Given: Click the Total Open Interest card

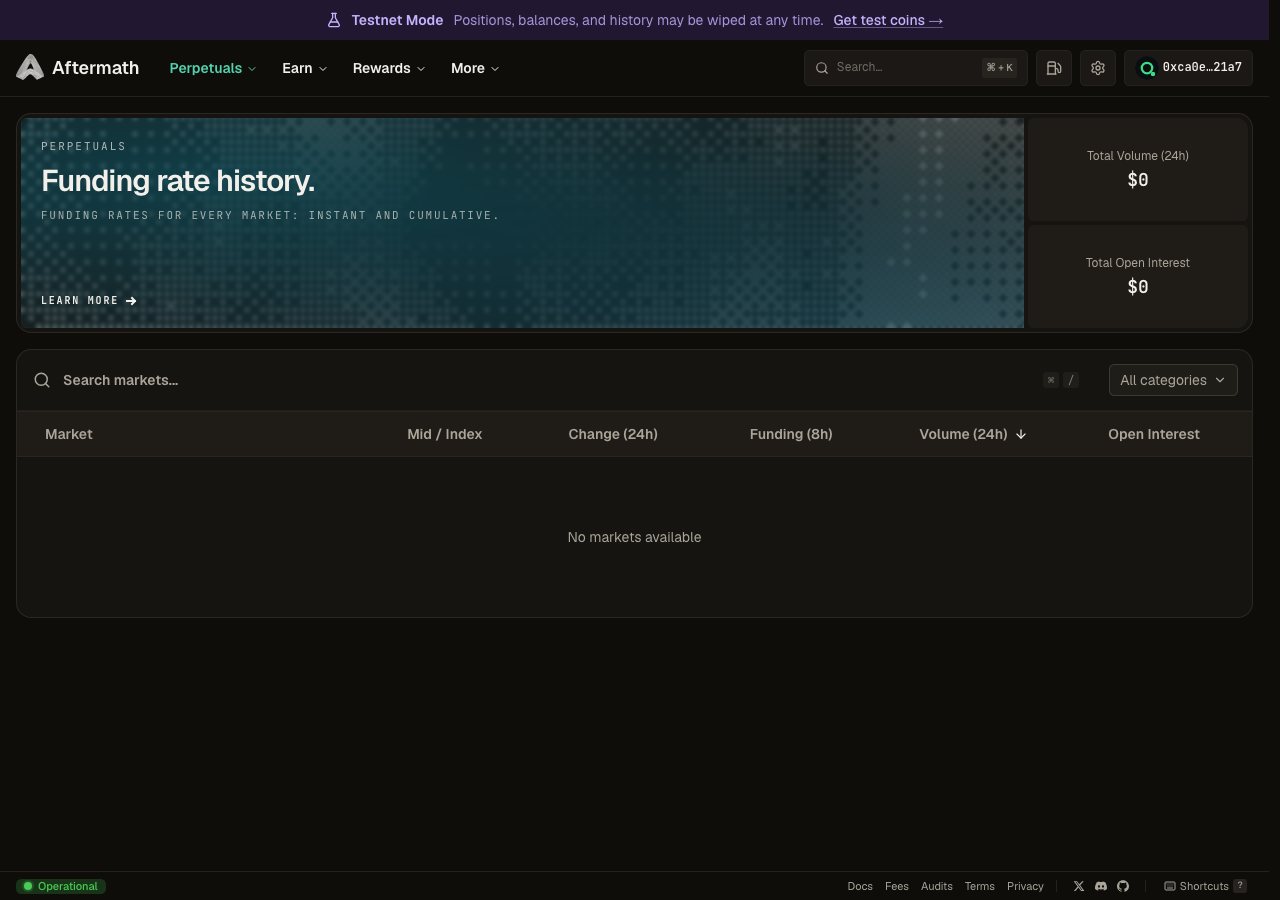Looking at the screenshot, I should pyautogui.click(x=1138, y=276).
